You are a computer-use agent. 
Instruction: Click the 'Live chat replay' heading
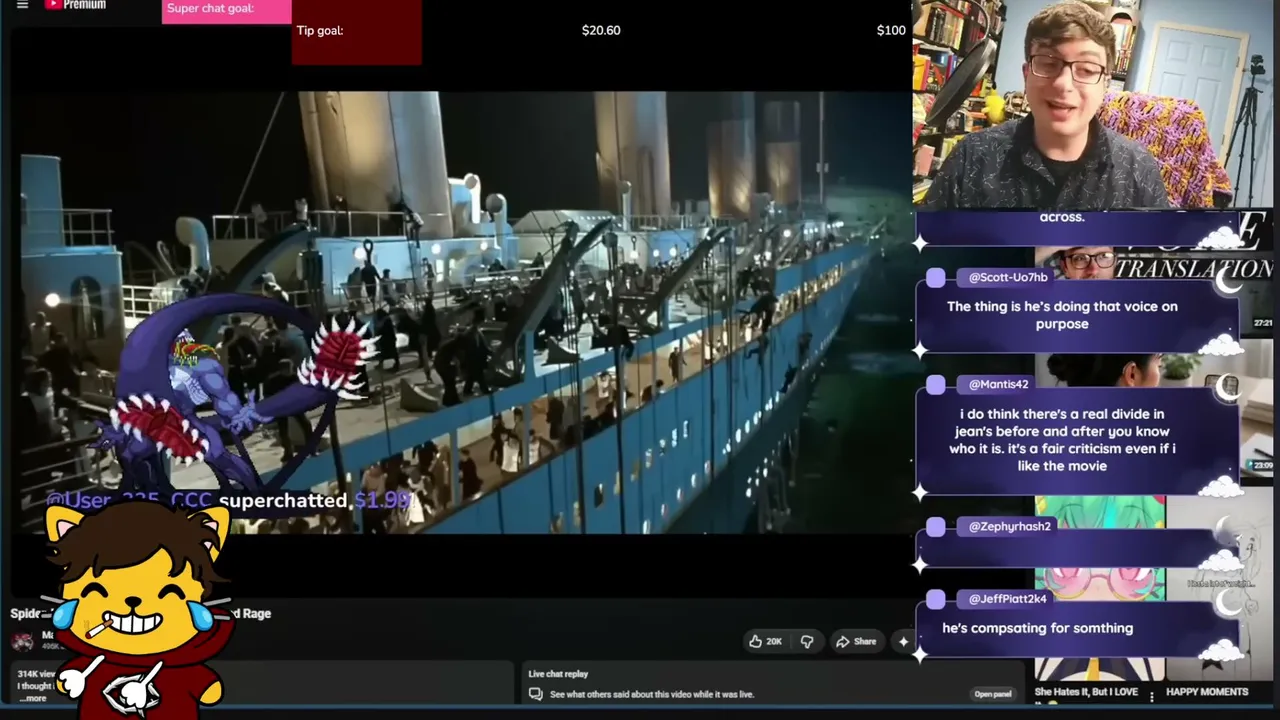click(558, 674)
